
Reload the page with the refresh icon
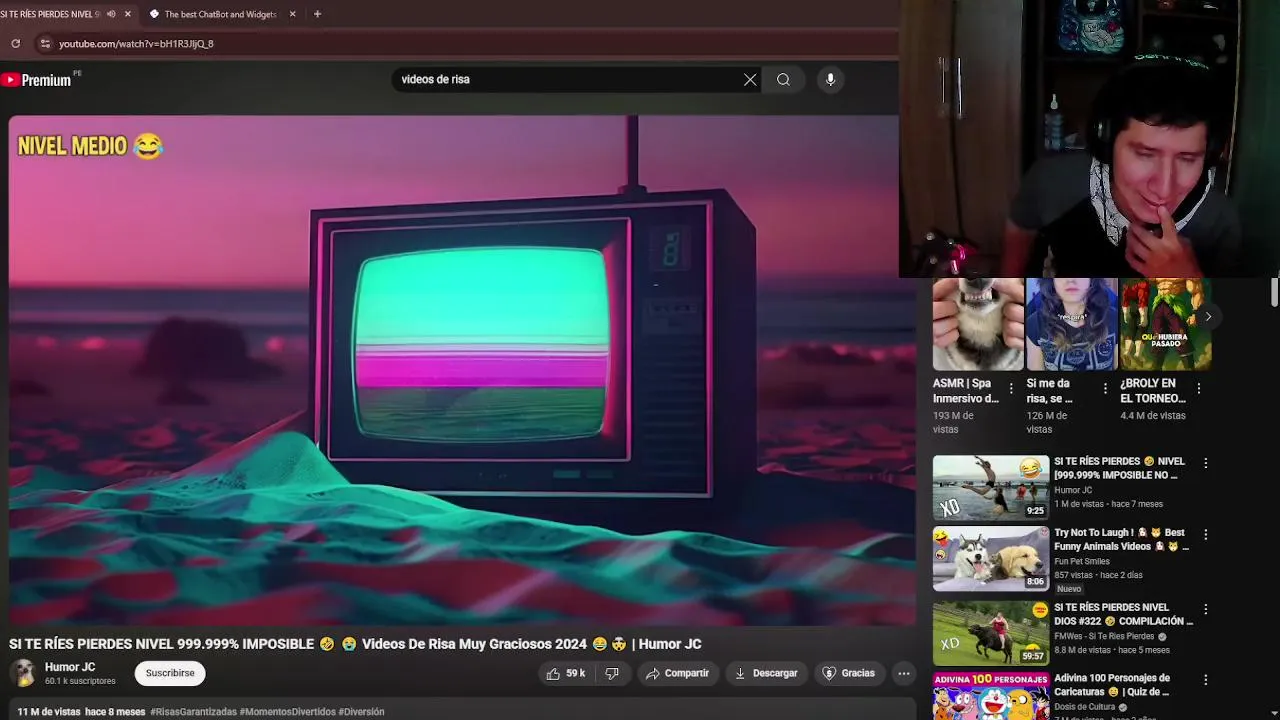coord(15,44)
